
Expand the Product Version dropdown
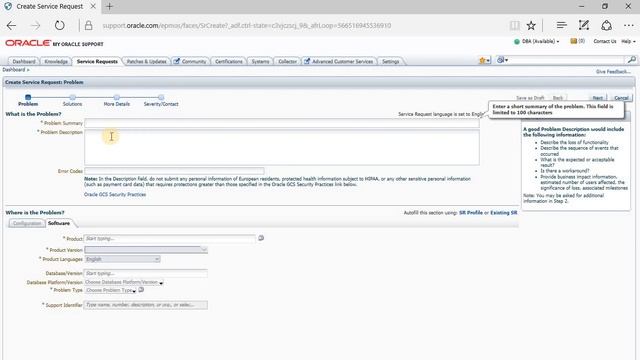204,249
